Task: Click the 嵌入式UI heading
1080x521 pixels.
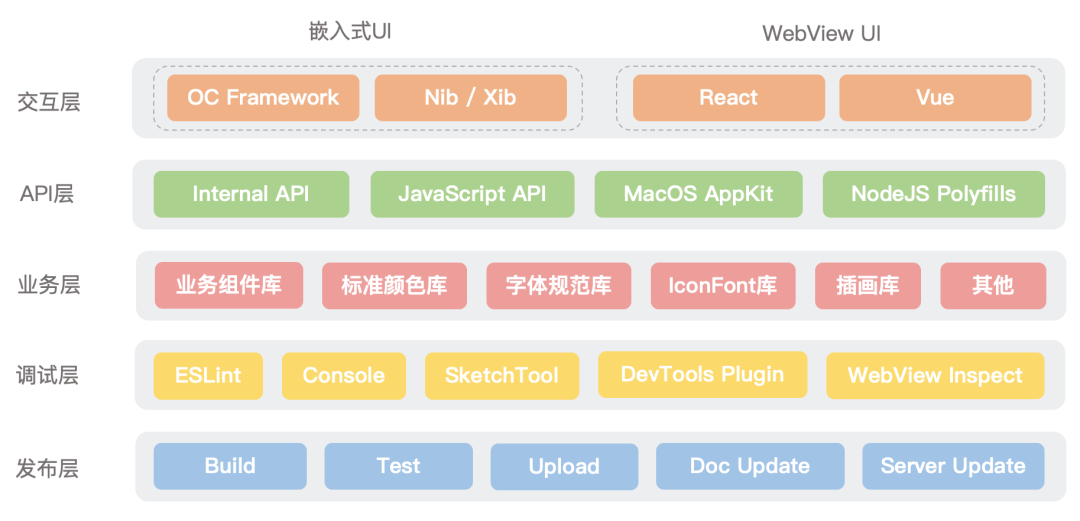Action: click(x=351, y=32)
